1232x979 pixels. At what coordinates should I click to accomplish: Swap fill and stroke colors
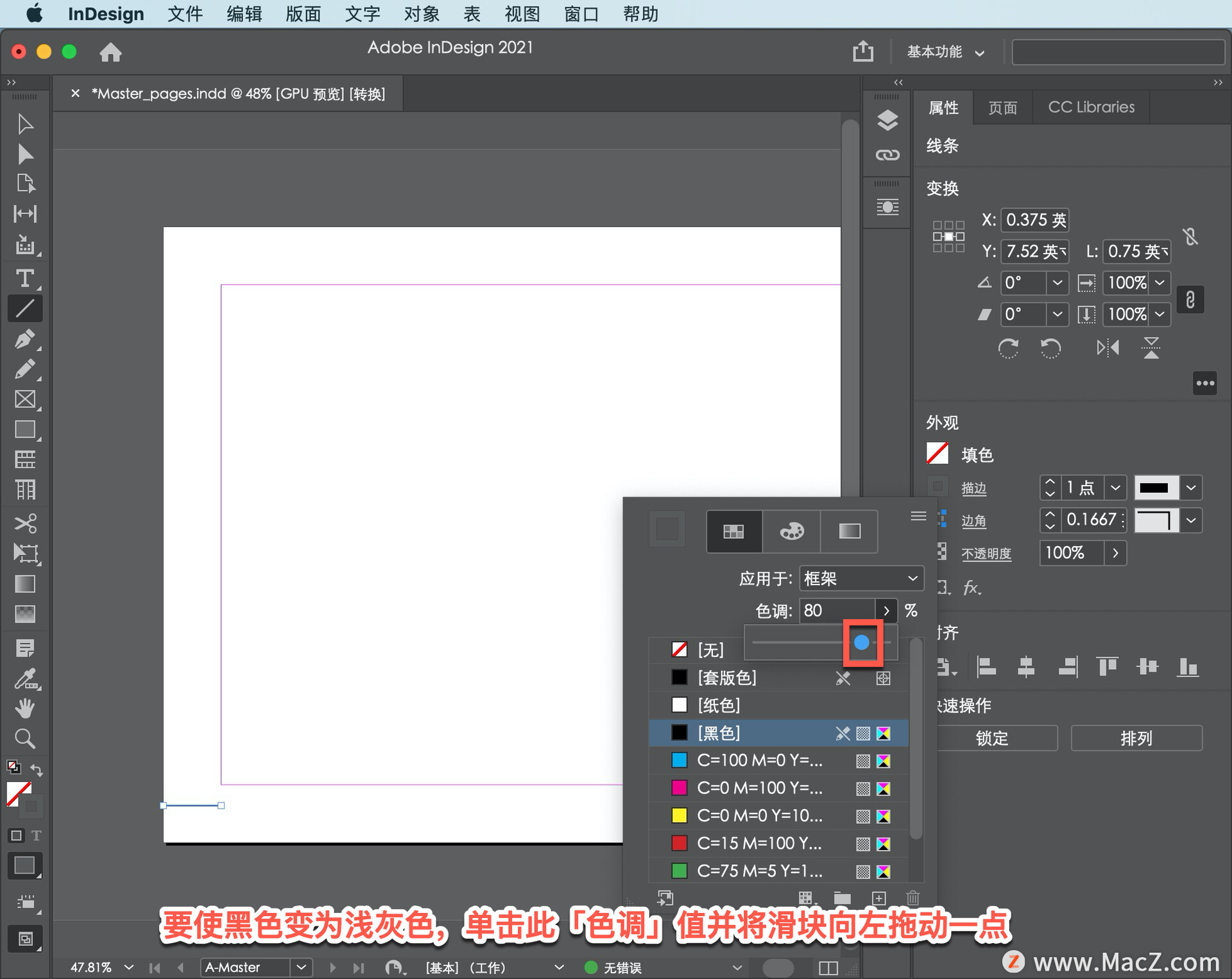coord(37,769)
